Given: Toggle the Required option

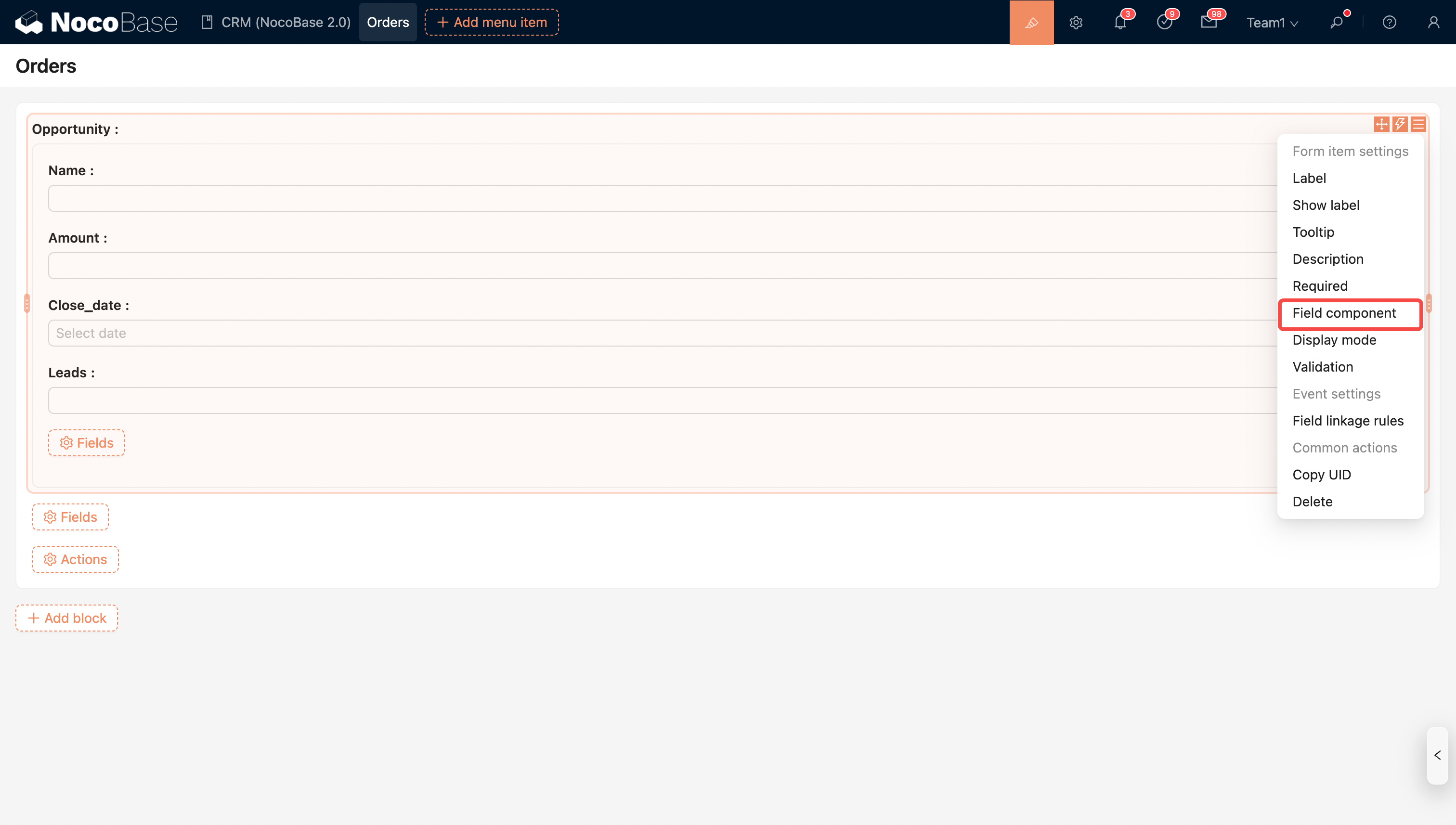Looking at the screenshot, I should point(1319,286).
